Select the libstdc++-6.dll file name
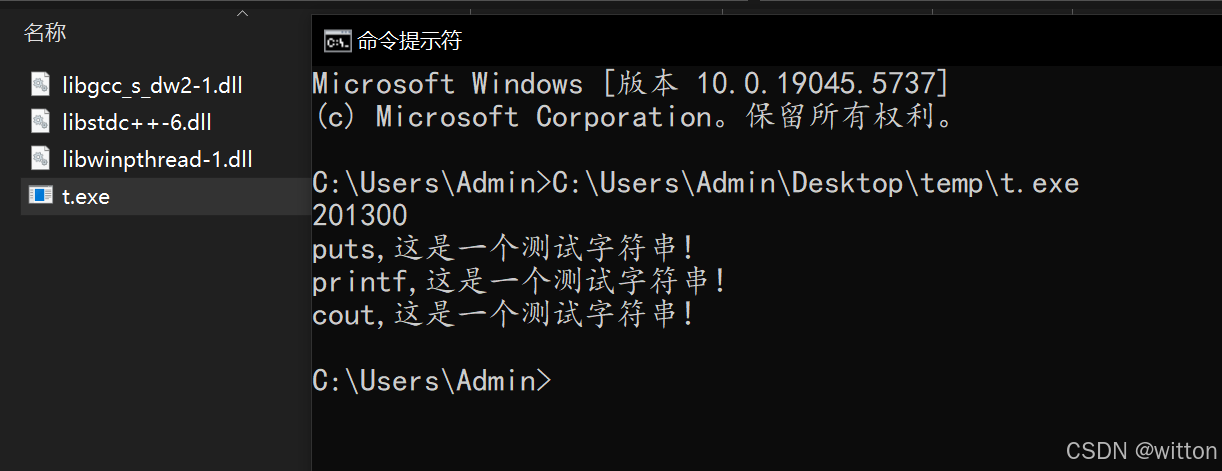This screenshot has width=1222, height=471. coord(136,123)
